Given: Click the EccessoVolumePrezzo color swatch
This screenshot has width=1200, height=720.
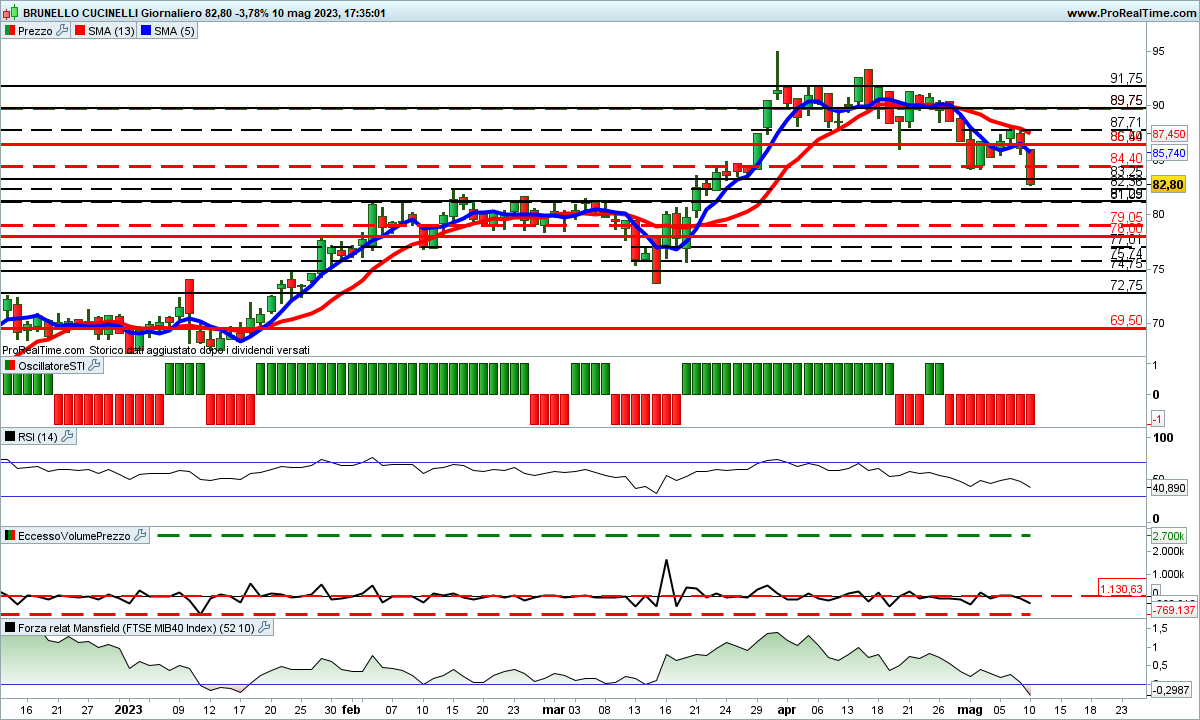Looking at the screenshot, I should (9, 536).
